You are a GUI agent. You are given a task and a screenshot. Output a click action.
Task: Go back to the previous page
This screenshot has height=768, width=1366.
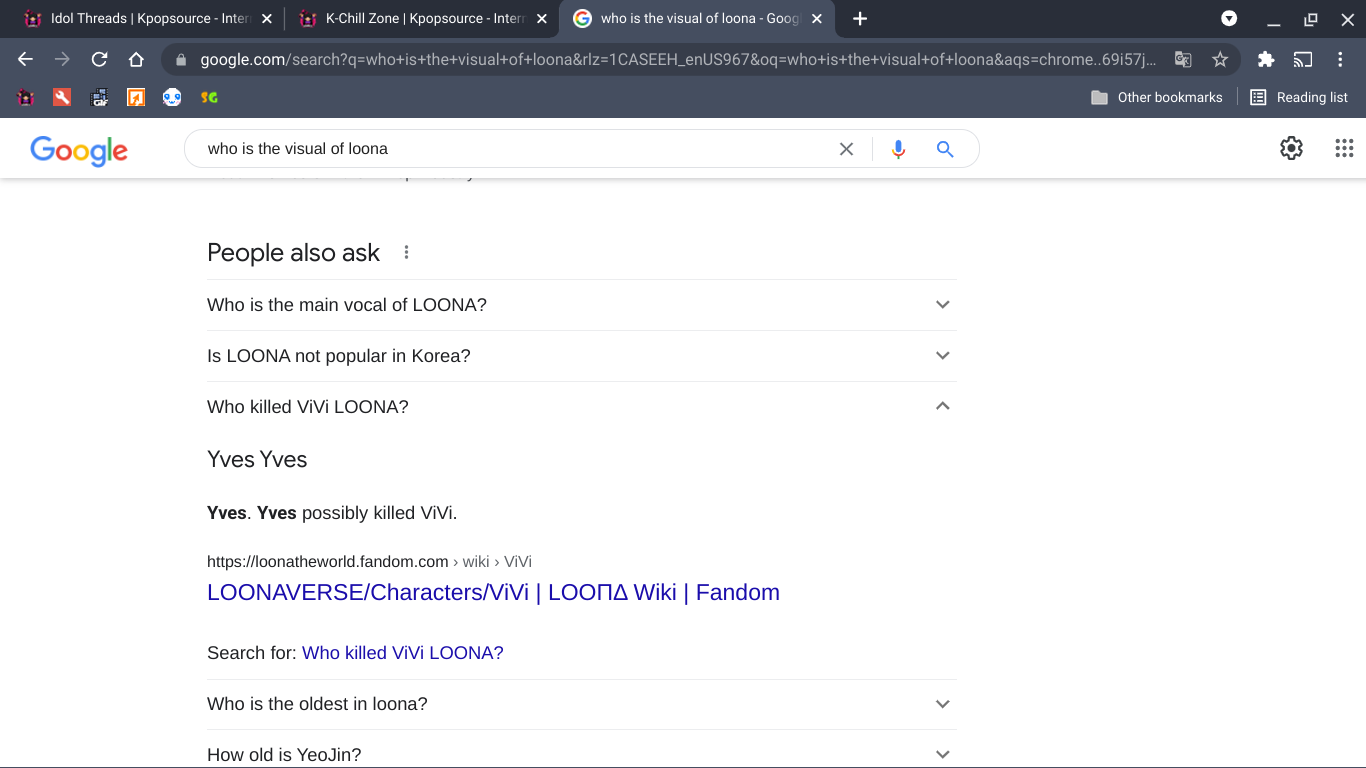26,60
